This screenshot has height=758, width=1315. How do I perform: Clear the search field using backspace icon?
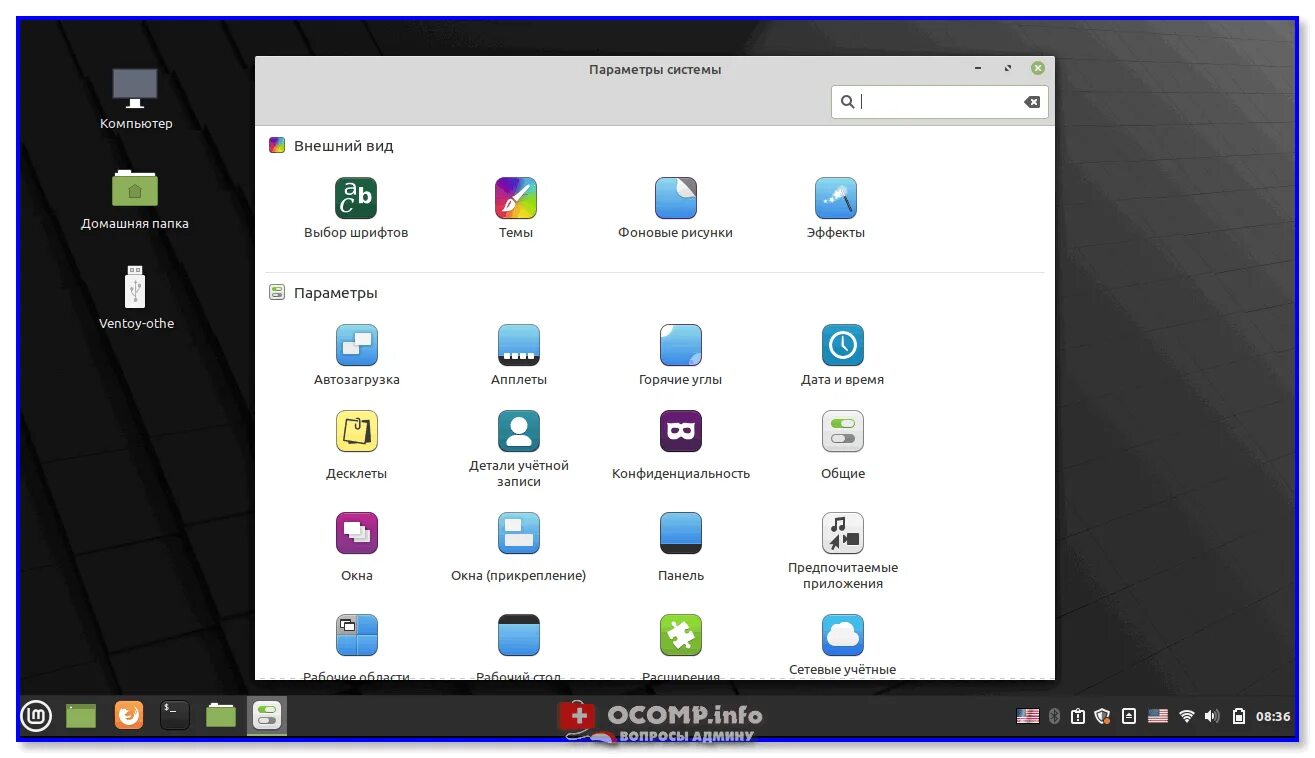pyautogui.click(x=1032, y=102)
